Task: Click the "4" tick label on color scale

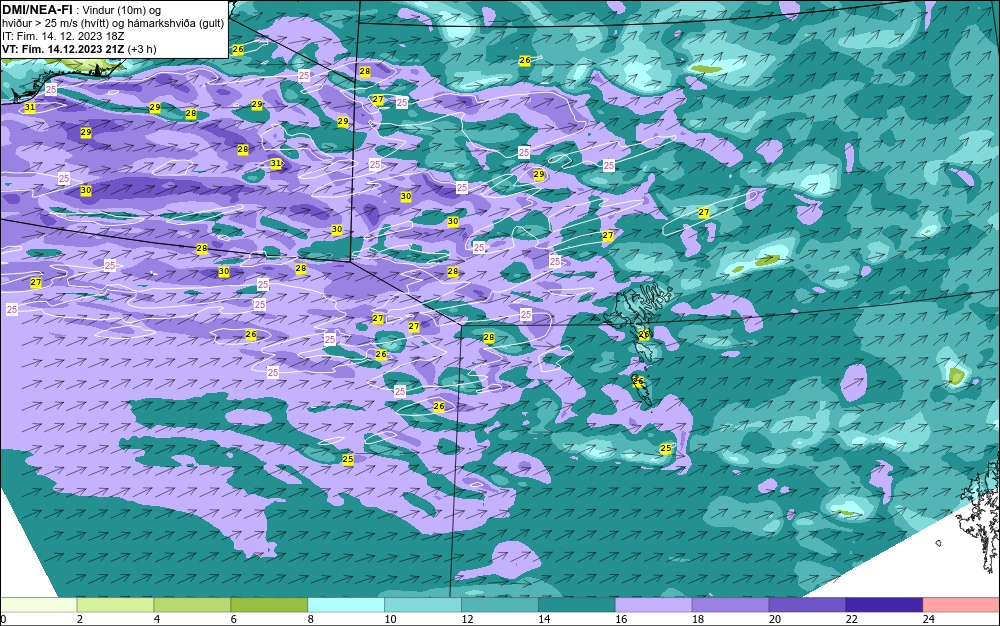Action: [157, 619]
